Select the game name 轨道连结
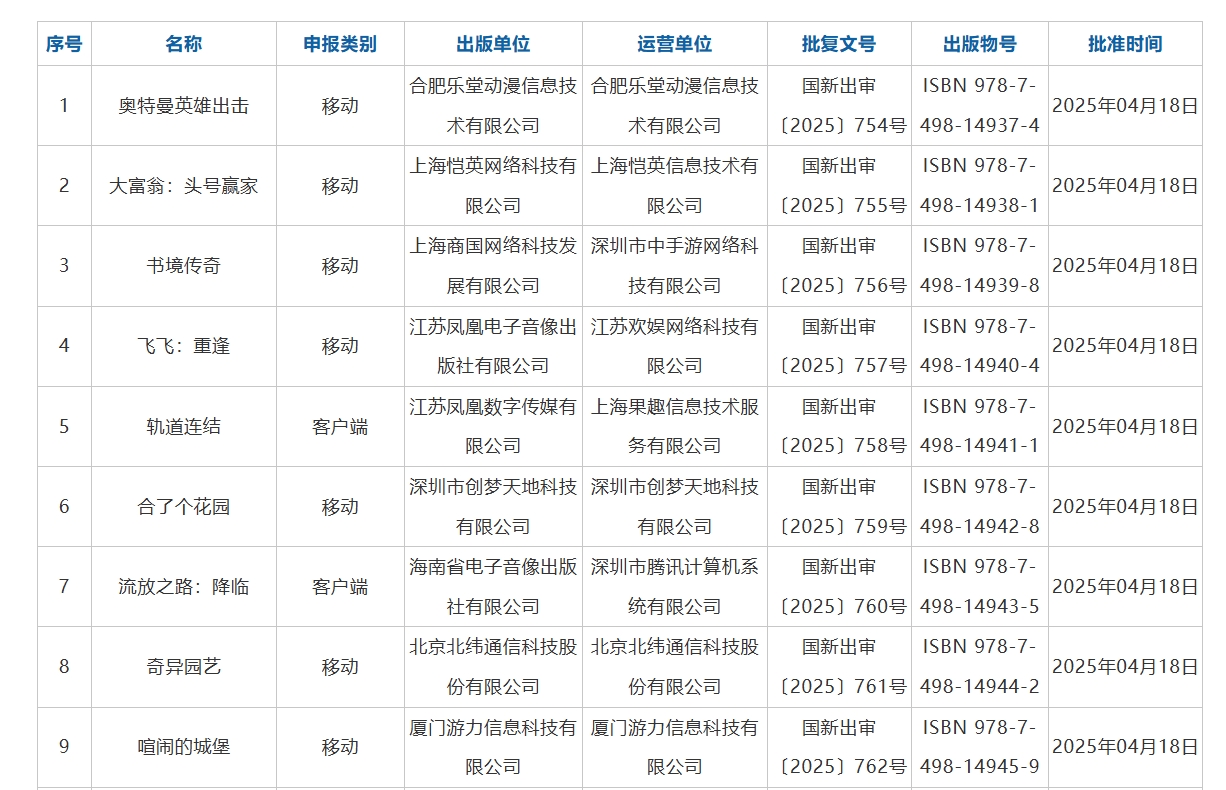 (x=184, y=427)
